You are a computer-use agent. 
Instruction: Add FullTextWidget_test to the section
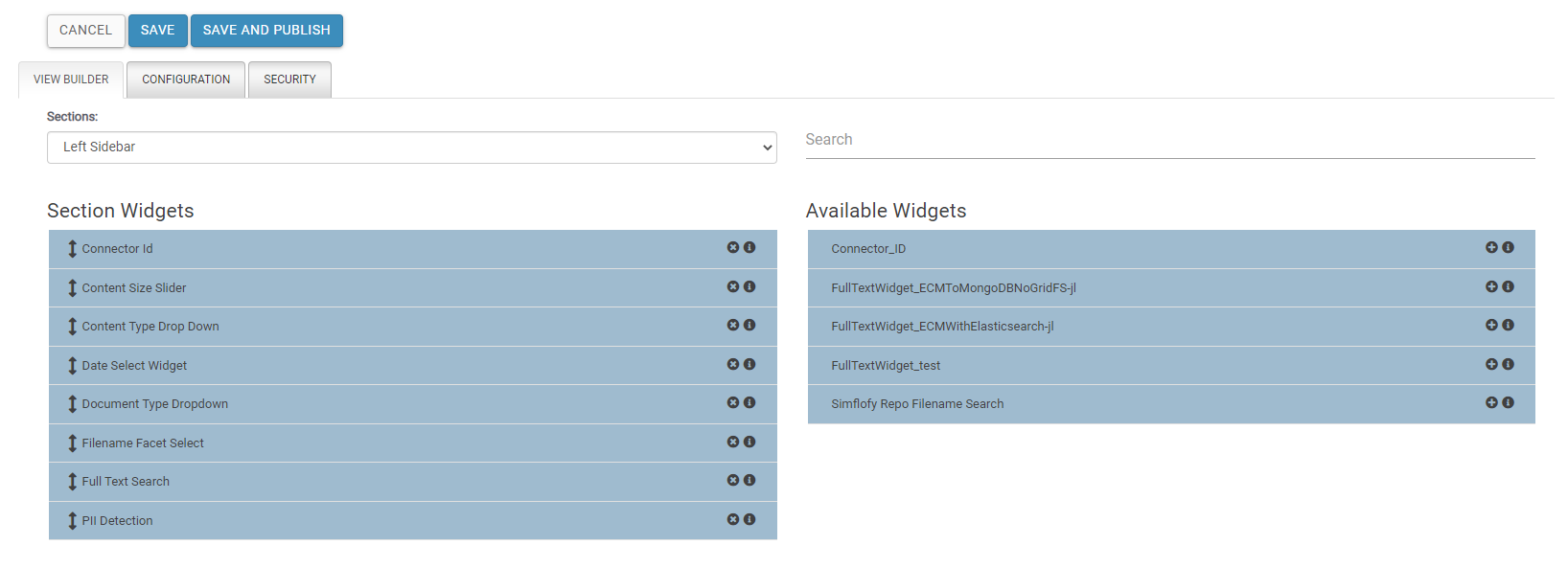(x=1491, y=364)
